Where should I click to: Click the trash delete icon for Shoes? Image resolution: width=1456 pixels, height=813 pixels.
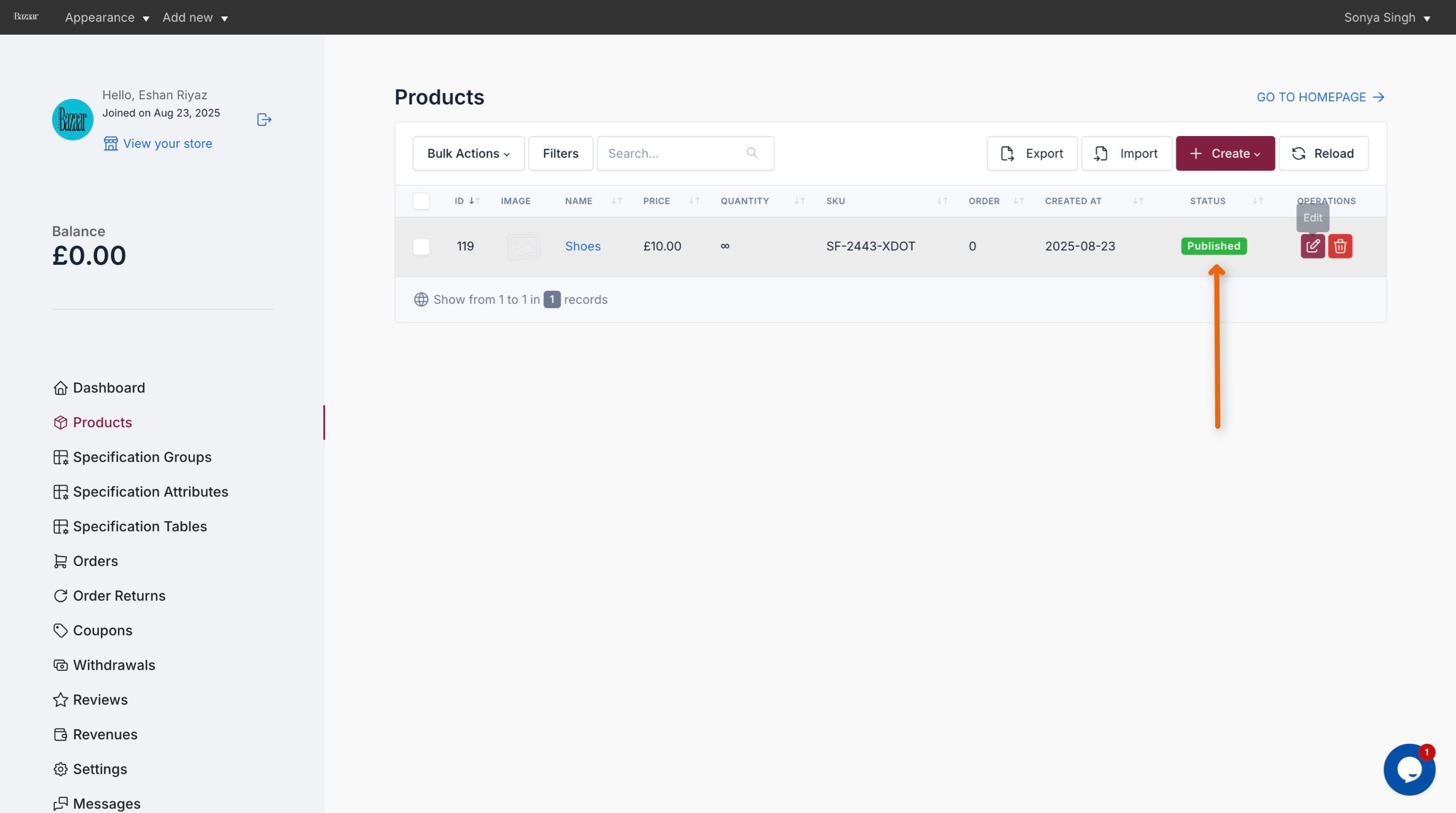coord(1340,246)
